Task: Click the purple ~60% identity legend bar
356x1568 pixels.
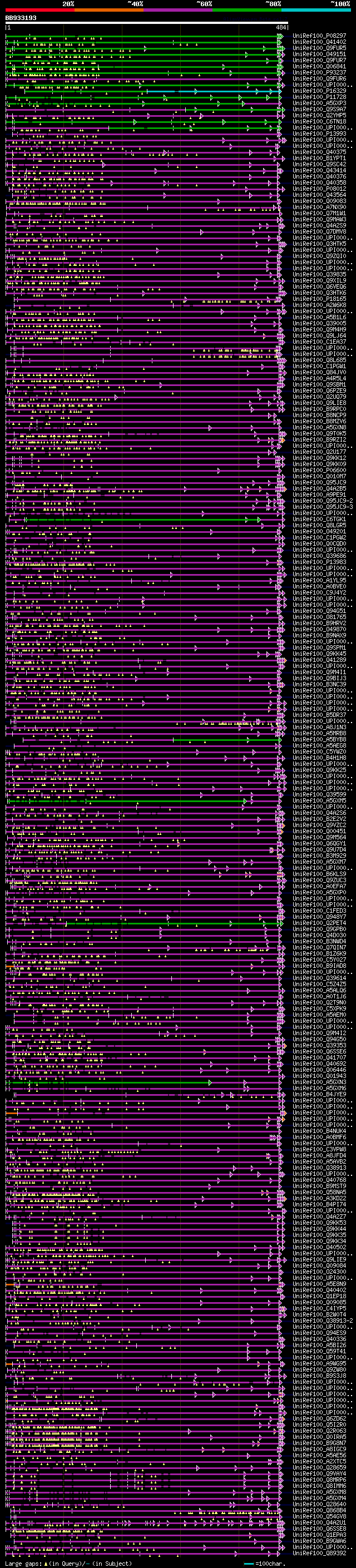Action: pos(177,10)
